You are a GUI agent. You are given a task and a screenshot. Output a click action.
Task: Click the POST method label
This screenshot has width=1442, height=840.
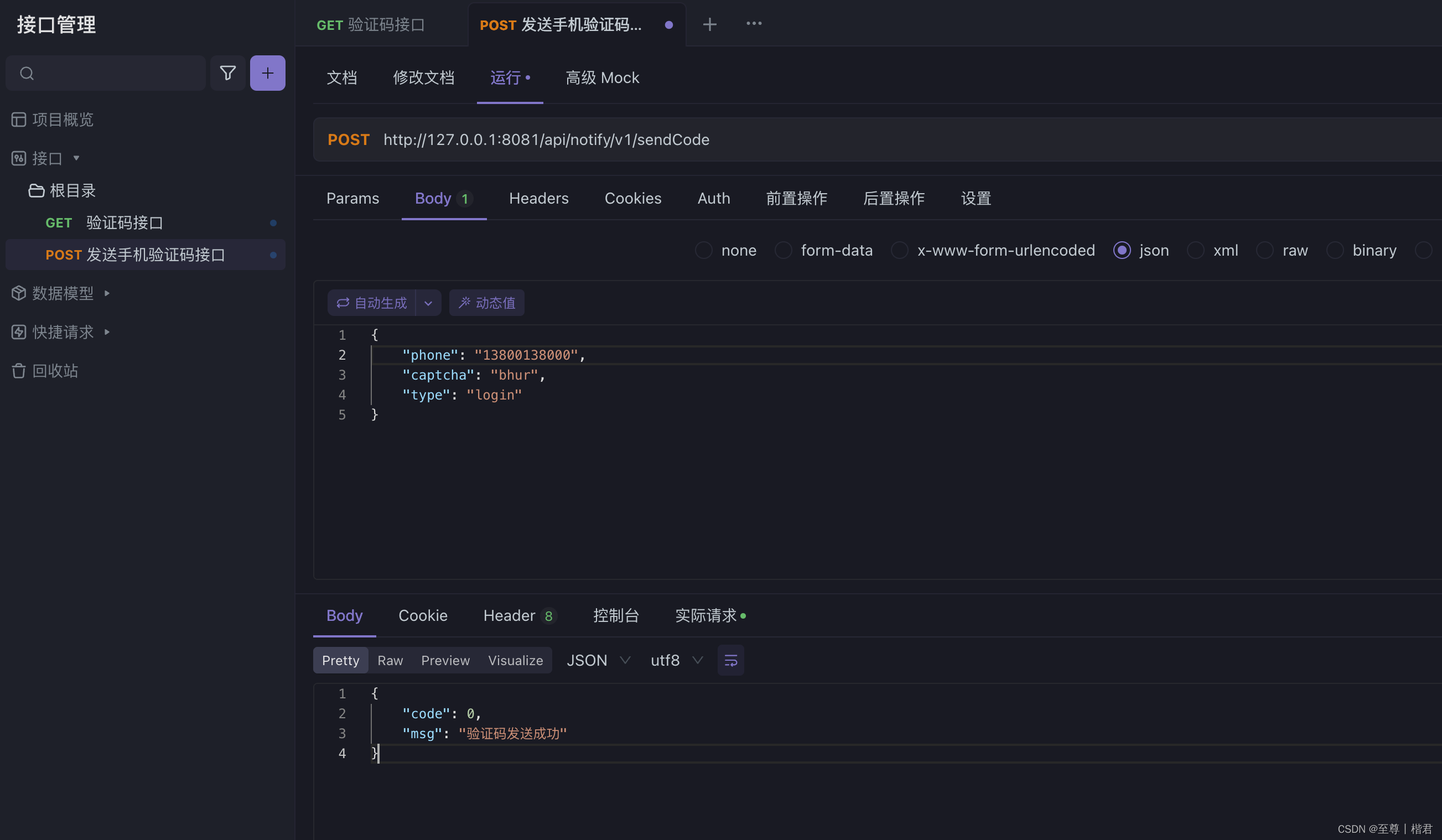(349, 139)
